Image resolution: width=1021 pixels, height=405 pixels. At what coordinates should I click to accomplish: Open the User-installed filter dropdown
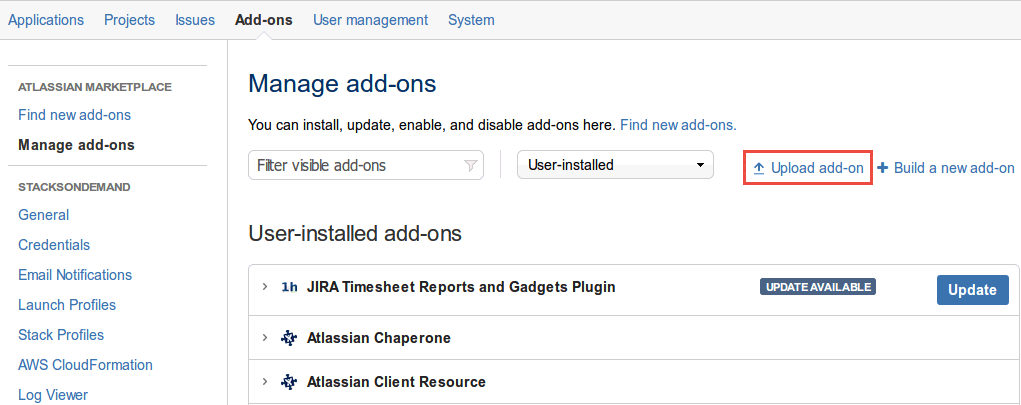(615, 165)
